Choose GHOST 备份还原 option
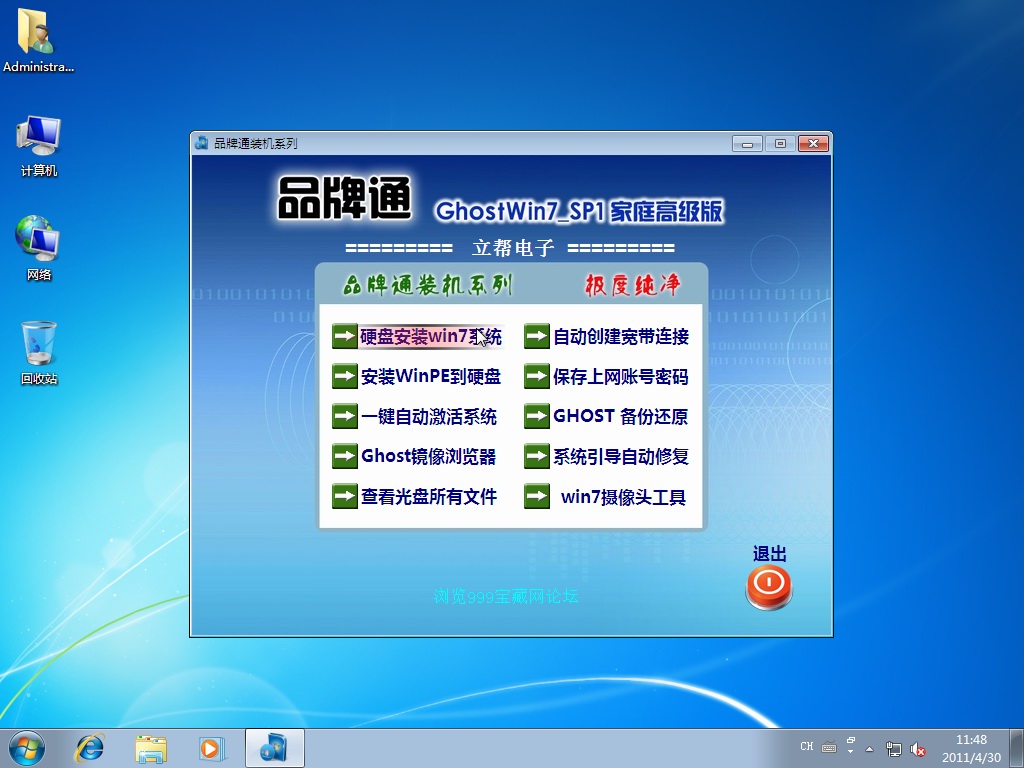 coord(621,416)
